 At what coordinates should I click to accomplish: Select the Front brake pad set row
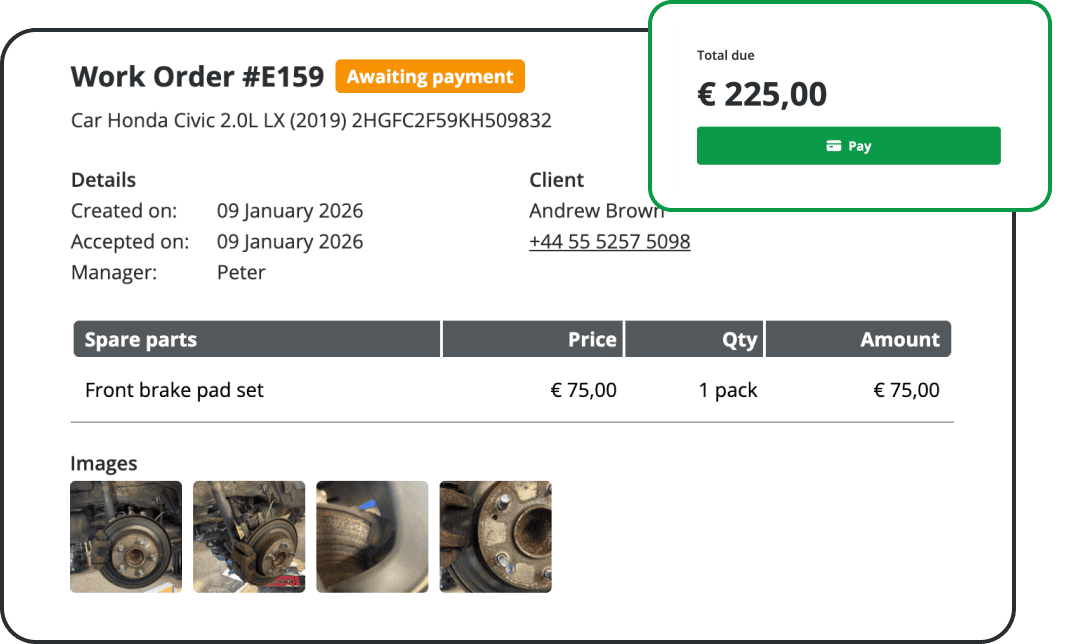(174, 390)
